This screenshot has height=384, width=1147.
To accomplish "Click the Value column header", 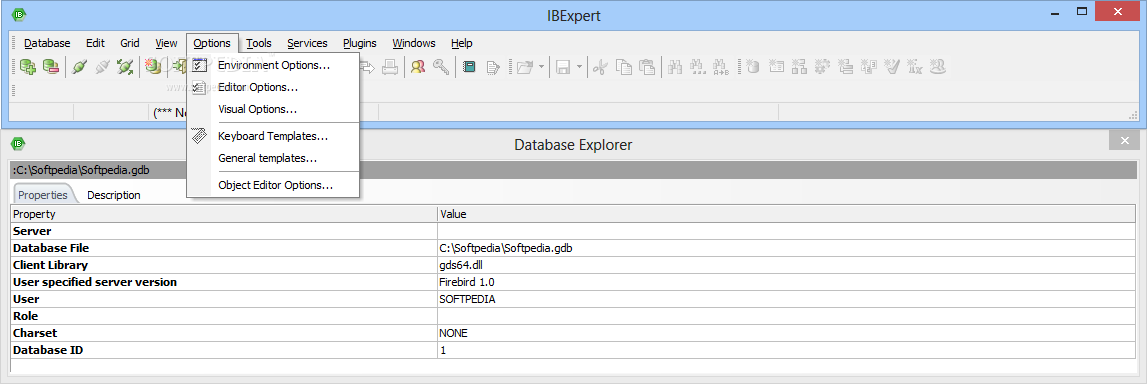I will pyautogui.click(x=786, y=214).
